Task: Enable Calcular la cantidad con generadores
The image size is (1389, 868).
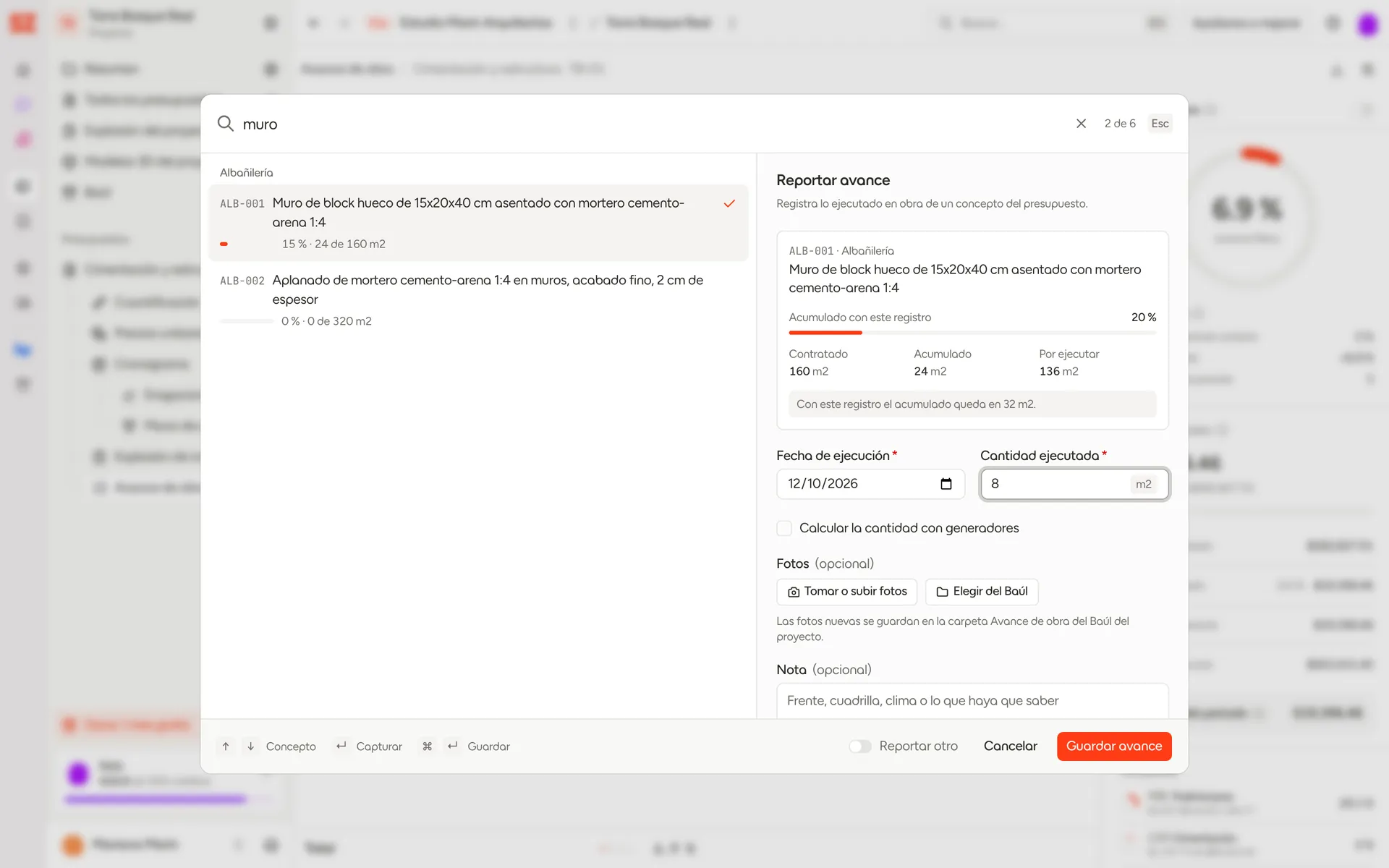Action: click(784, 528)
